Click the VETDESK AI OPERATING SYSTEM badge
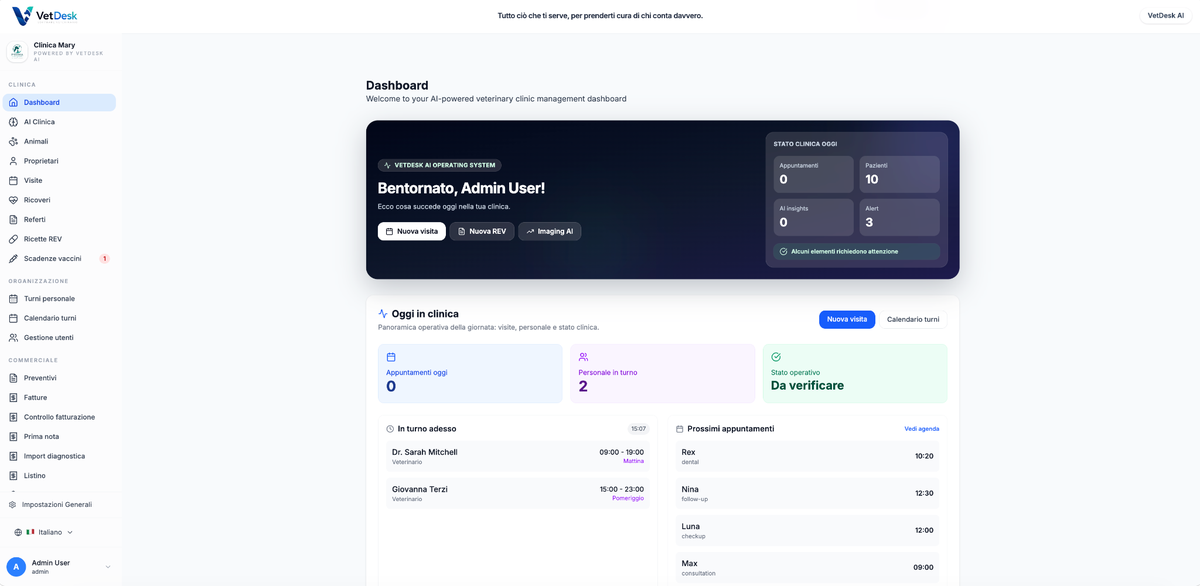Image resolution: width=1200 pixels, height=586 pixels. click(440, 165)
